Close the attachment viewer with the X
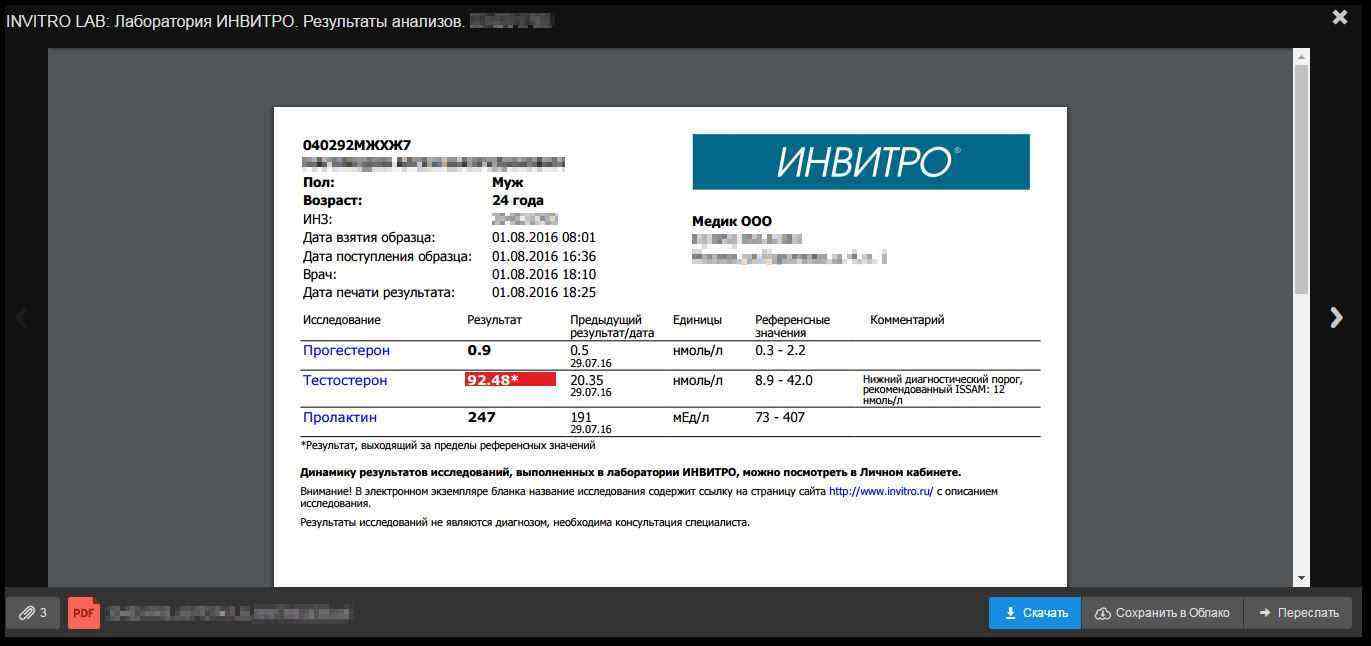1371x646 pixels. 1340,17
